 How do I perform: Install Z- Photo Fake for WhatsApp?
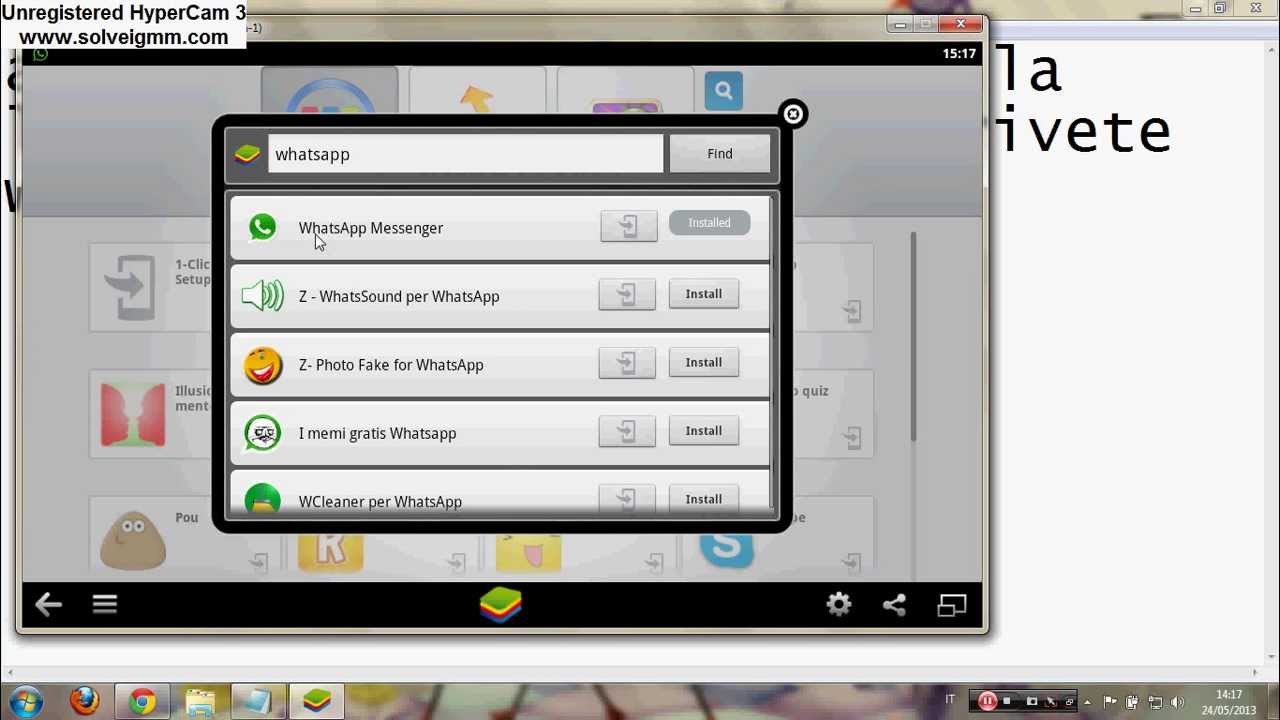coord(703,362)
